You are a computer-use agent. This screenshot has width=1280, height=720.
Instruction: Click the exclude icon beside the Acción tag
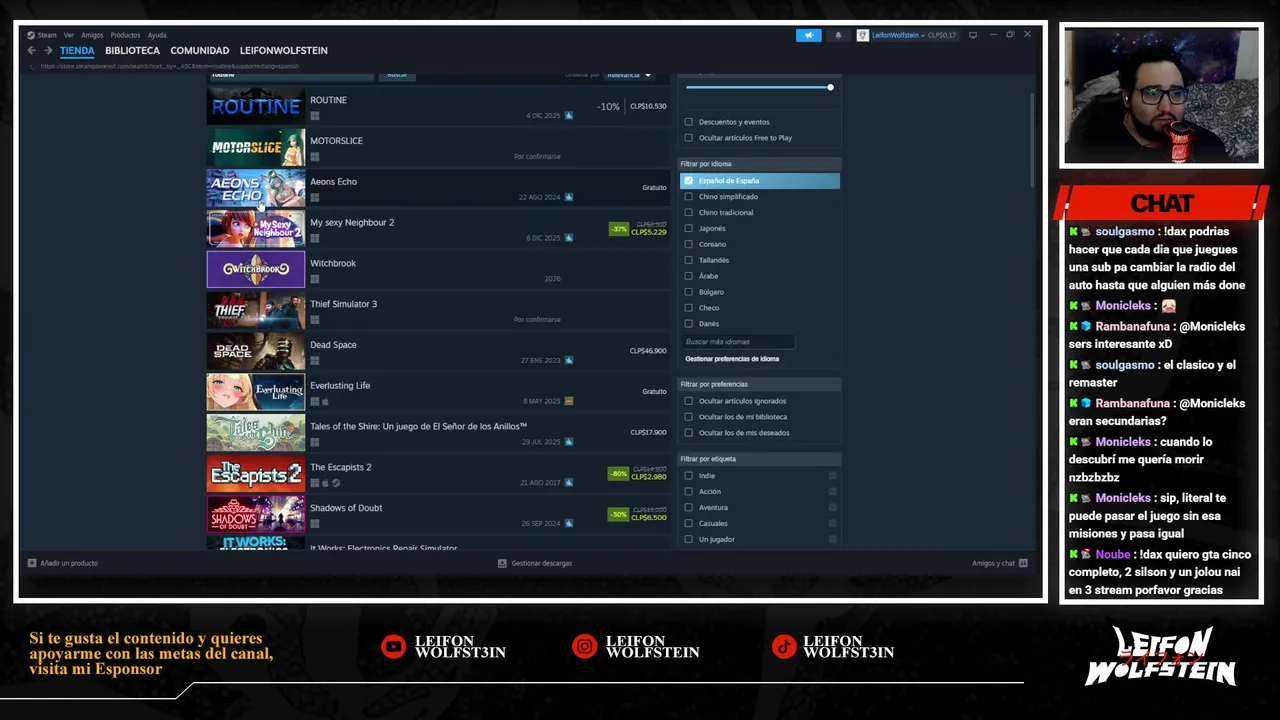tap(832, 491)
